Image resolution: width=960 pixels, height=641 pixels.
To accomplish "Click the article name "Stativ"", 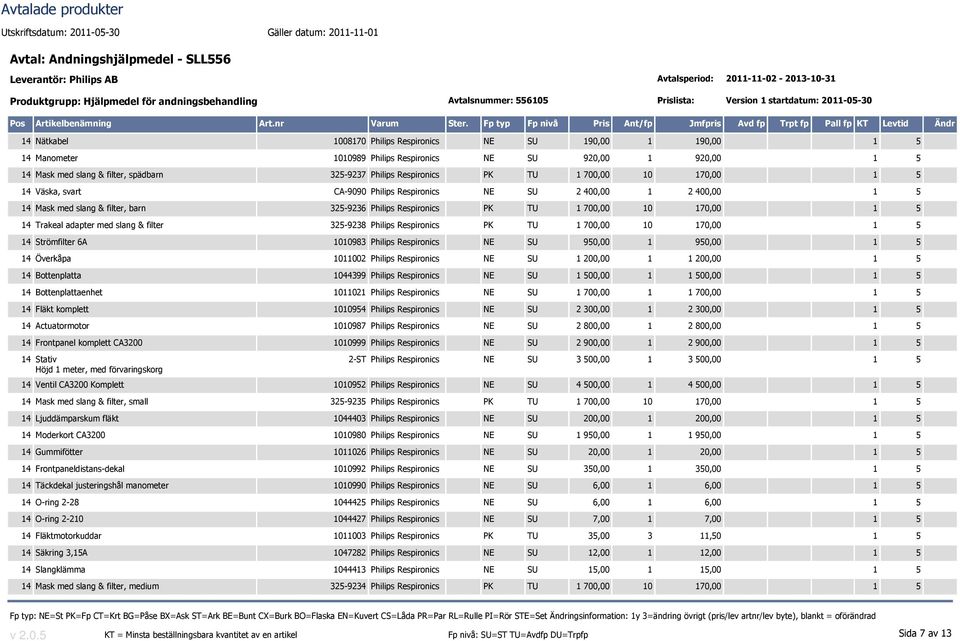I will click(46, 359).
